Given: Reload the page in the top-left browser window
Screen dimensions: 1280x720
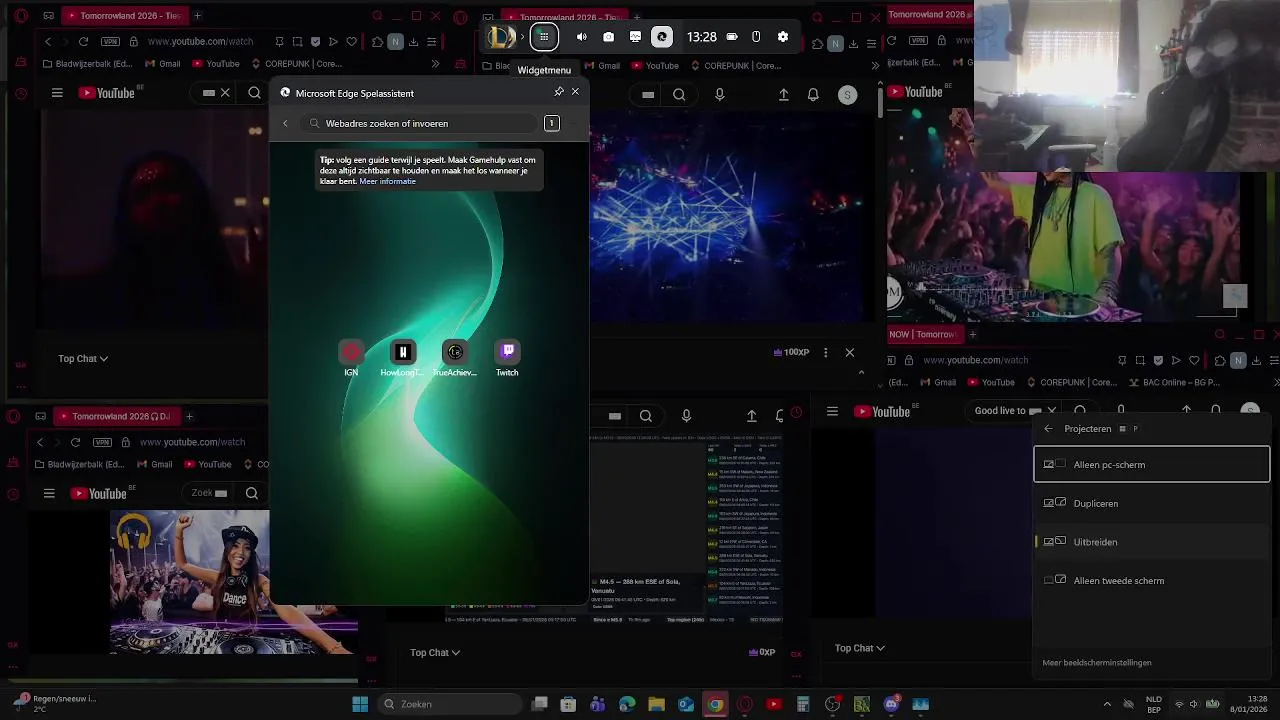Looking at the screenshot, I should [x=83, y=41].
